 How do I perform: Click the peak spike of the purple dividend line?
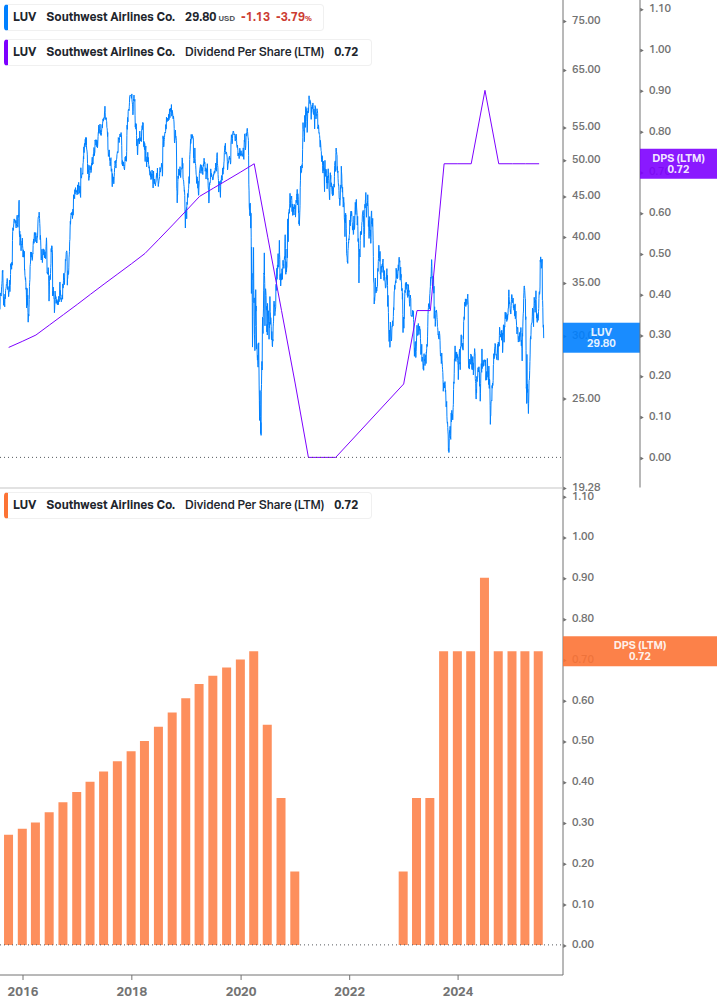pos(484,92)
